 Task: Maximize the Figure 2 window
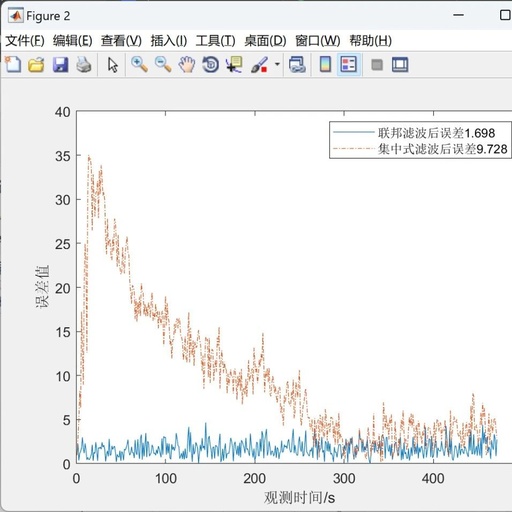pyautogui.click(x=505, y=15)
